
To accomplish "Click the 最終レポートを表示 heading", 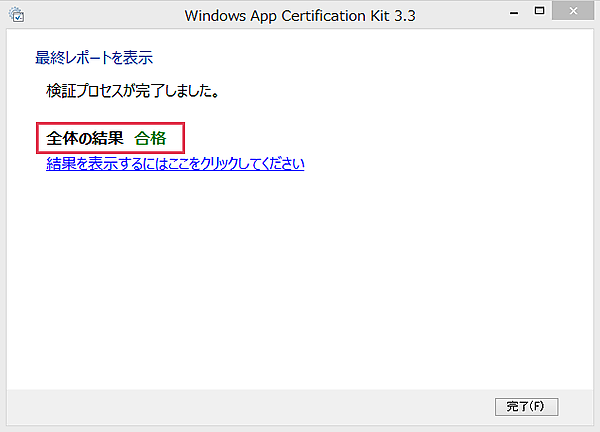I will [94, 58].
